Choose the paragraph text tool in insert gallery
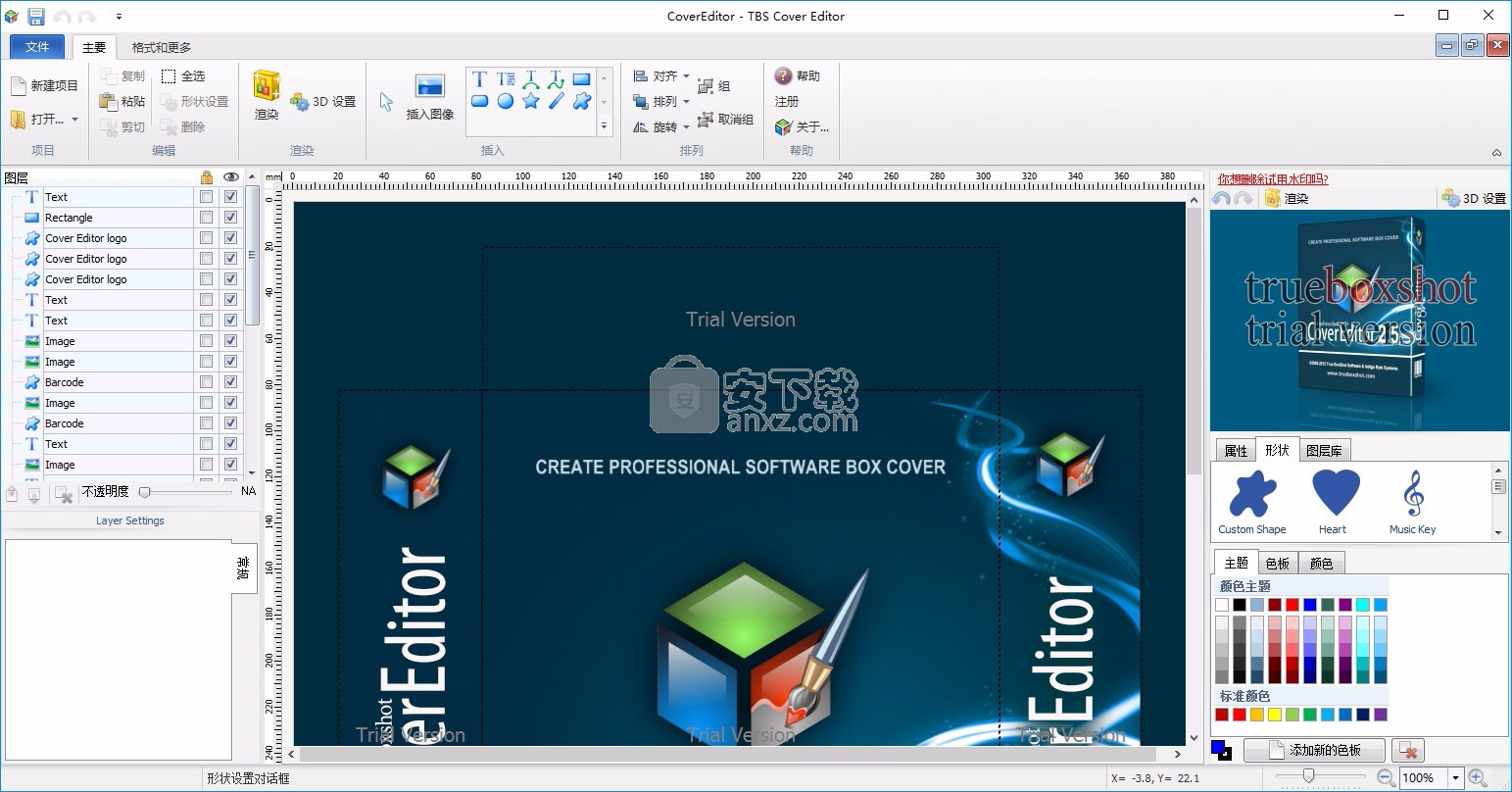 (506, 79)
